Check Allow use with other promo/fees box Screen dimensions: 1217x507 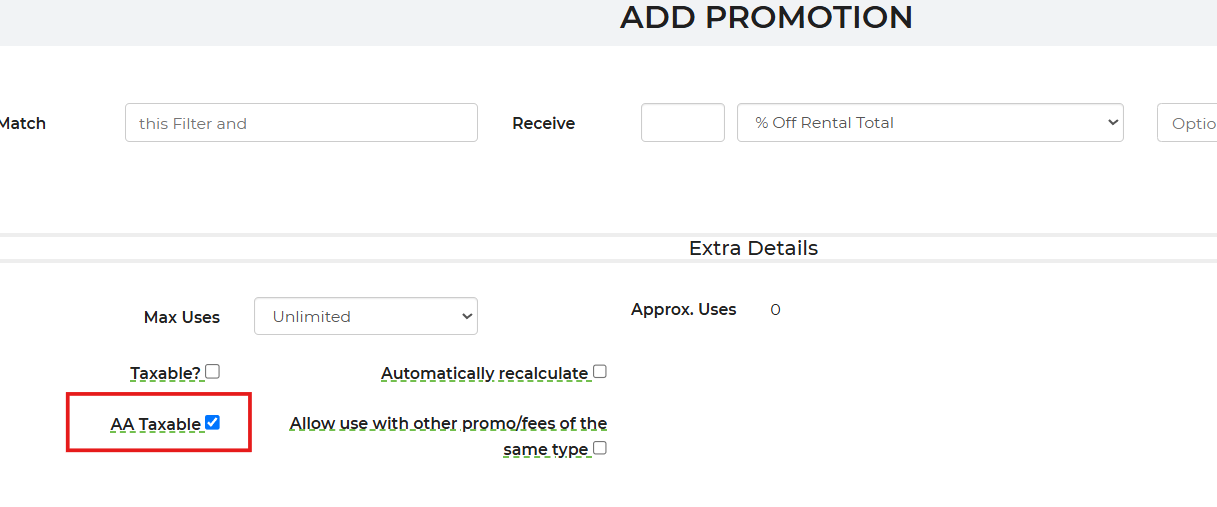[x=600, y=448]
